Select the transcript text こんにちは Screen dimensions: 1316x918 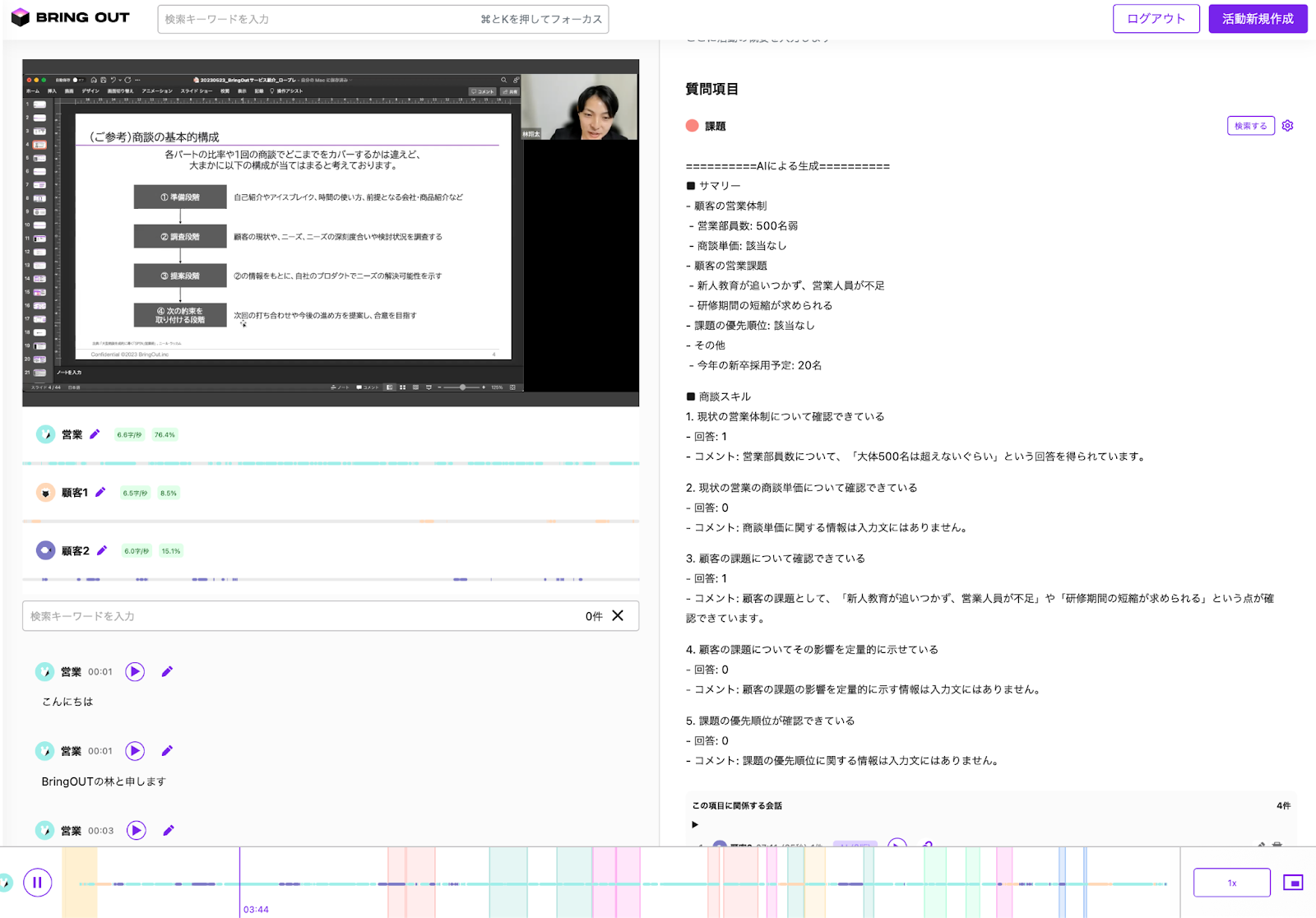67,702
